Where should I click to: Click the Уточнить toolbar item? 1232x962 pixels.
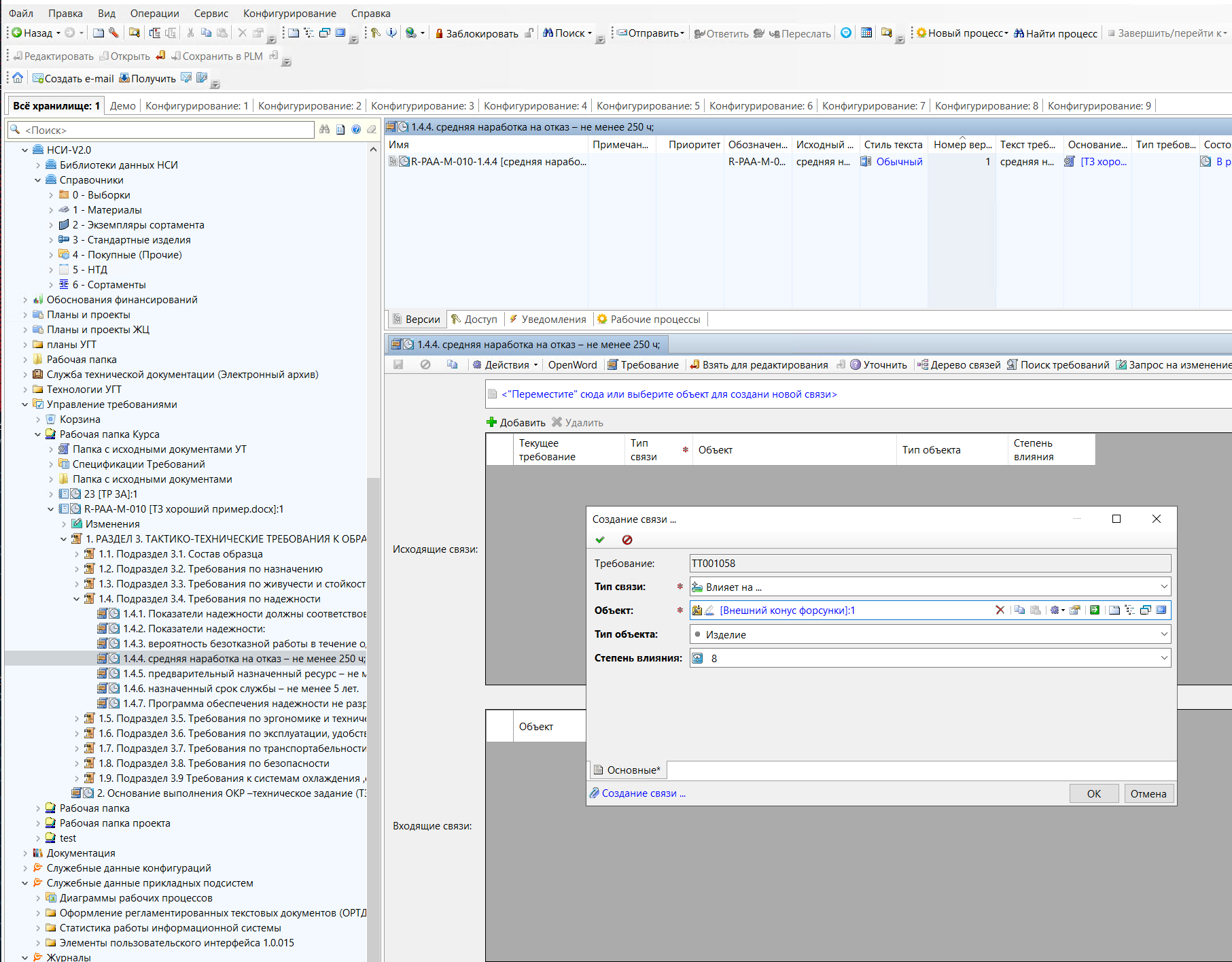pos(878,365)
